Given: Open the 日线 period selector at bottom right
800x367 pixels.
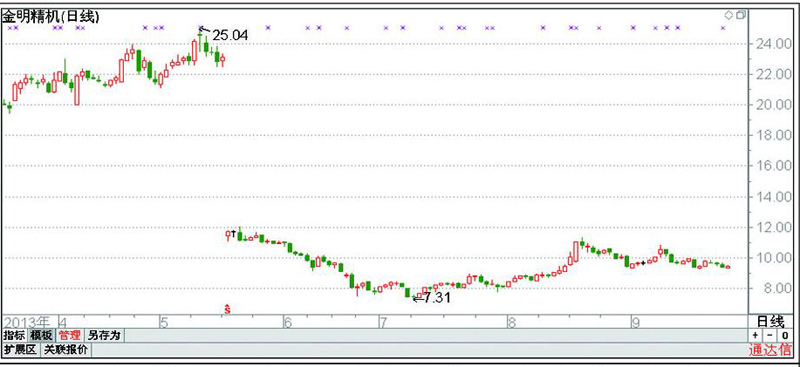Looking at the screenshot, I should pyautogui.click(x=770, y=322).
